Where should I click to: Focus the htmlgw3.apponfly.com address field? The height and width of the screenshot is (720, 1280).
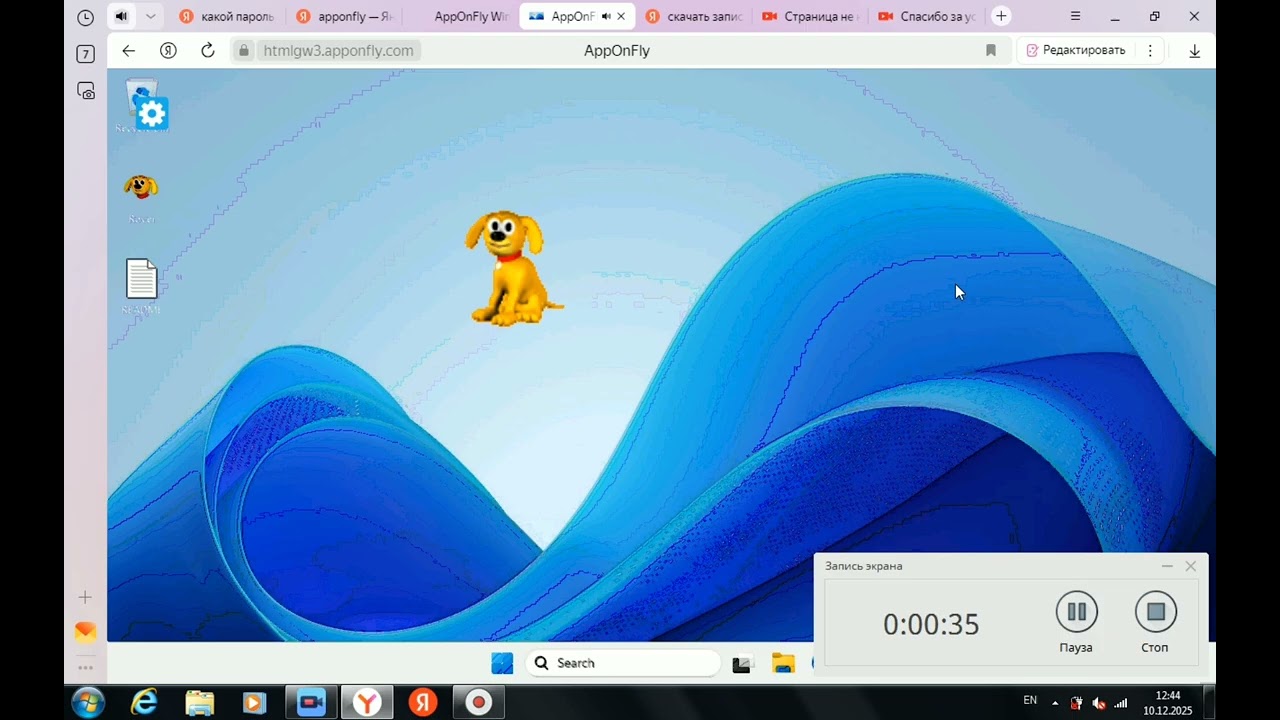(338, 50)
